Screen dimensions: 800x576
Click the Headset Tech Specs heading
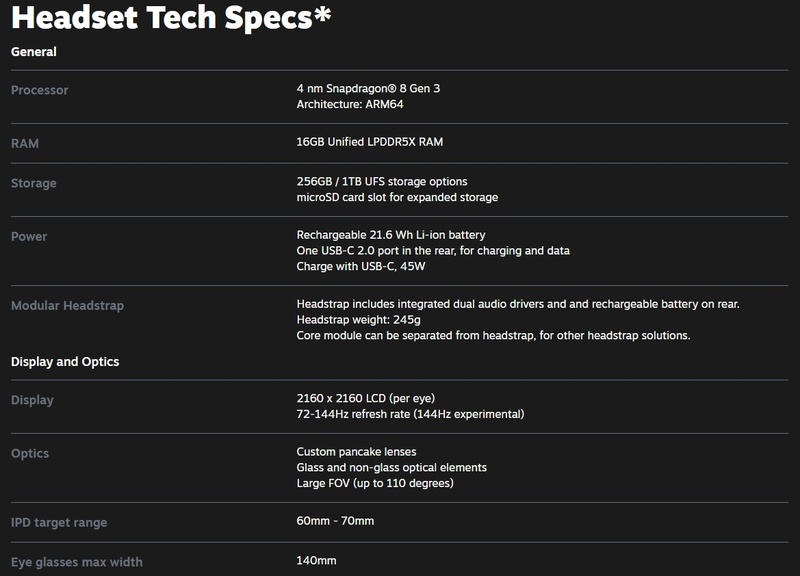pyautogui.click(x=171, y=17)
